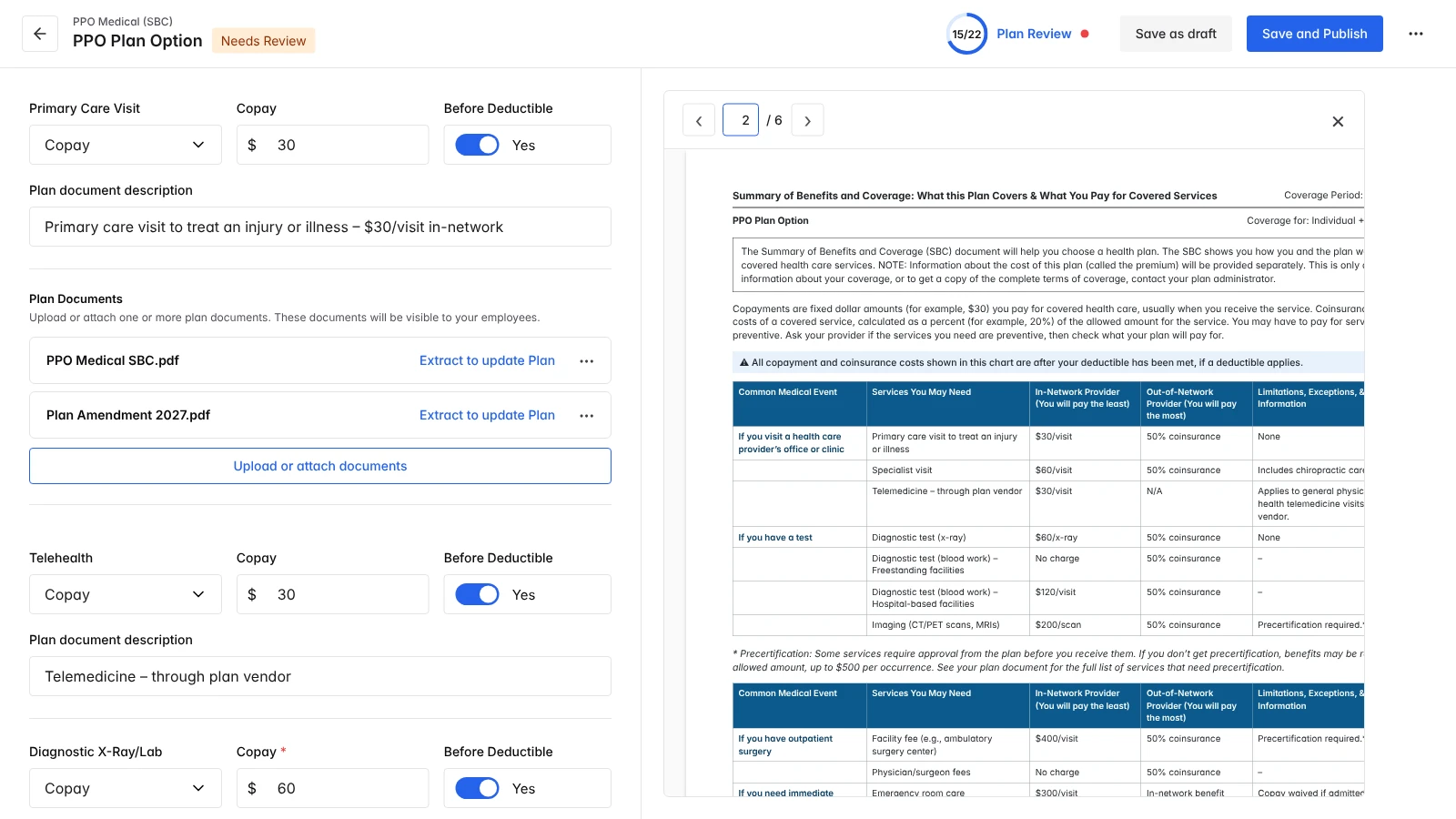The width and height of the screenshot is (1456, 819).
Task: Open options for PPO Medical SBC.pdf
Action: pos(587,361)
